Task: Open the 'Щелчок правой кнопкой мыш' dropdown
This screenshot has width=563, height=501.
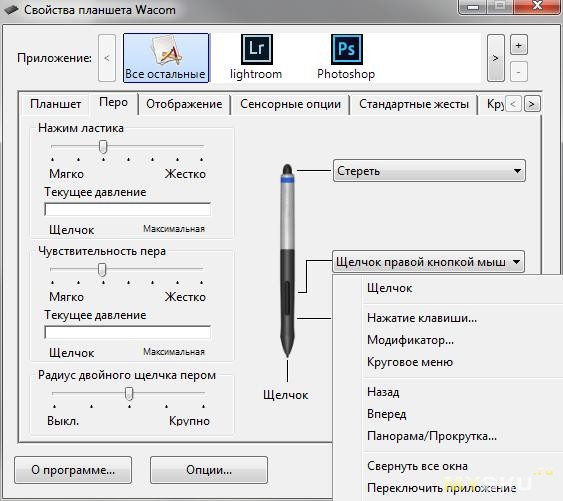Action: [x=428, y=262]
